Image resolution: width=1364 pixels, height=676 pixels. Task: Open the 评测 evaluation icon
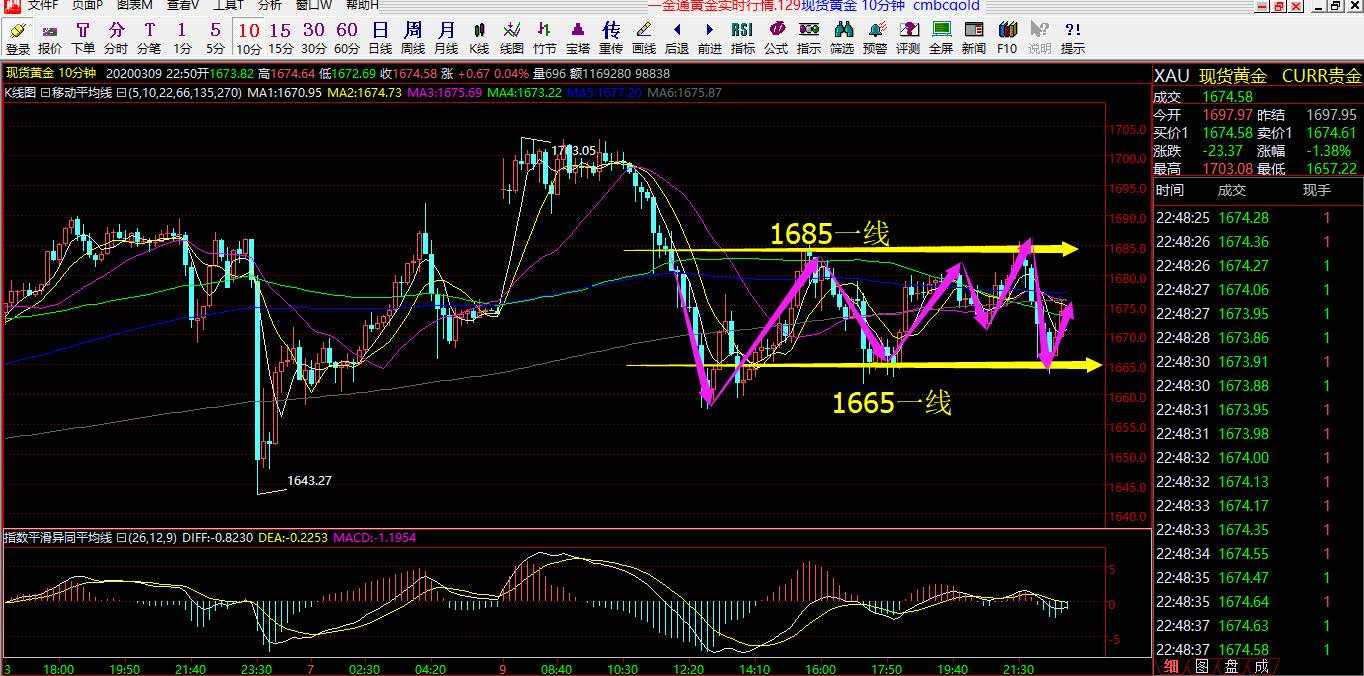pos(908,38)
